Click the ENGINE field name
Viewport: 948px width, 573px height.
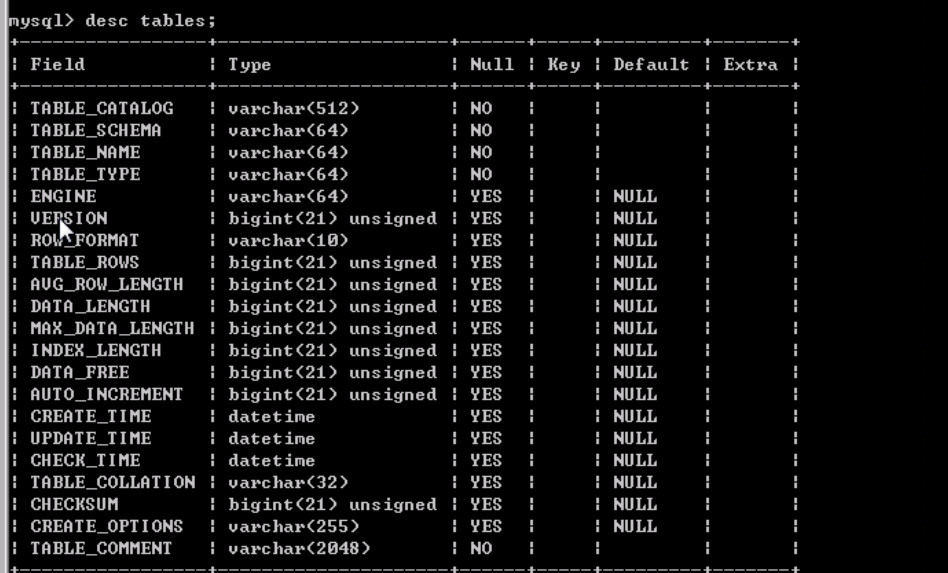click(64, 196)
